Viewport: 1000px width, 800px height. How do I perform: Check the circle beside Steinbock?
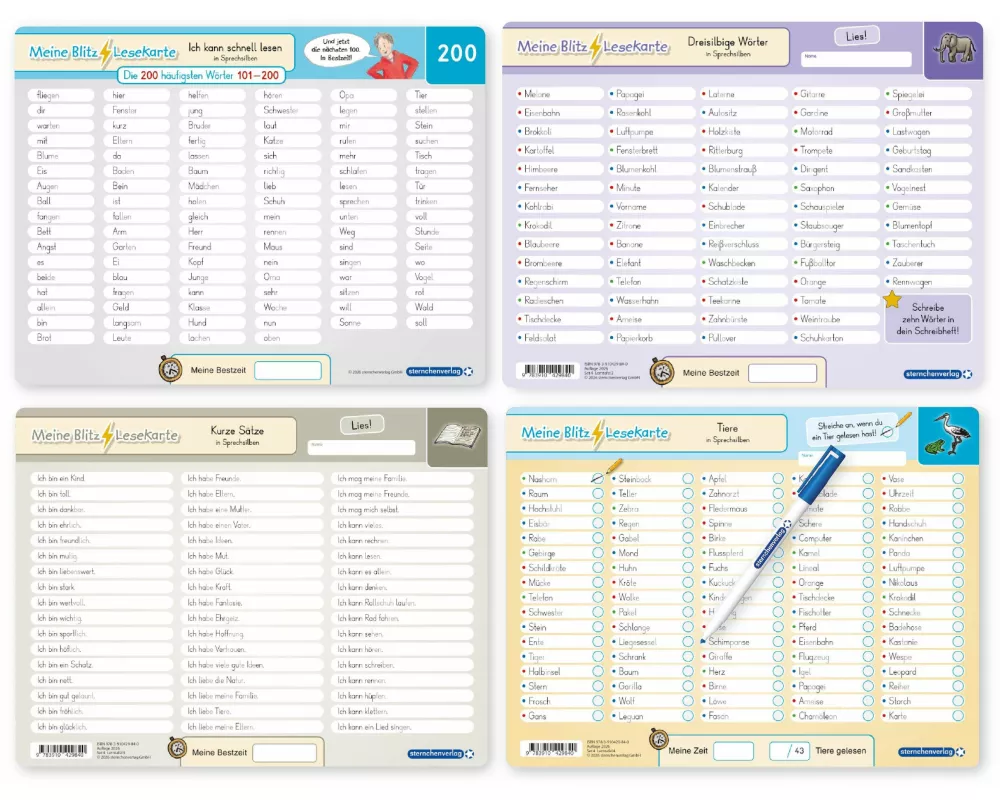tap(688, 479)
